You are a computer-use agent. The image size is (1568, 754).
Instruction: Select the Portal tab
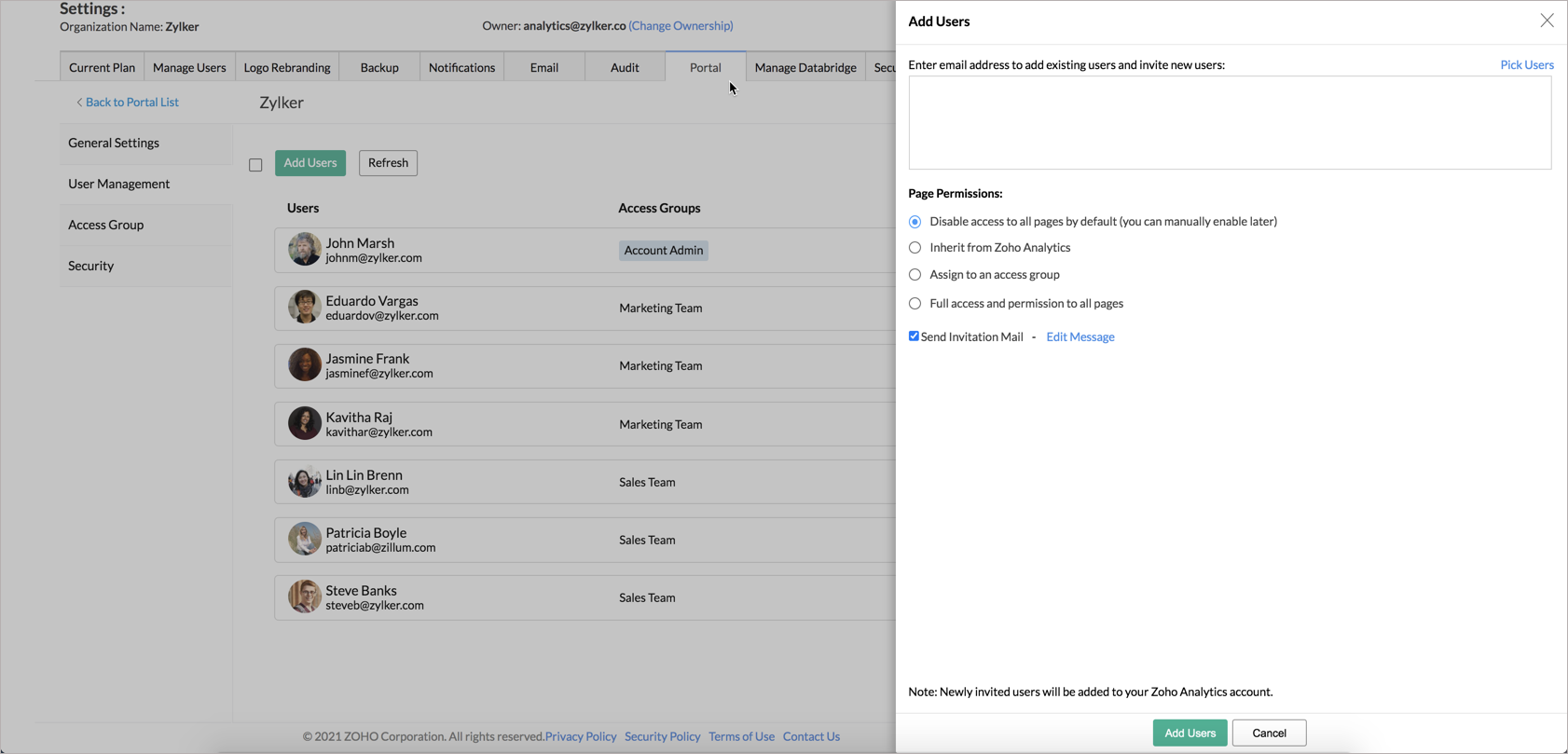pos(706,67)
